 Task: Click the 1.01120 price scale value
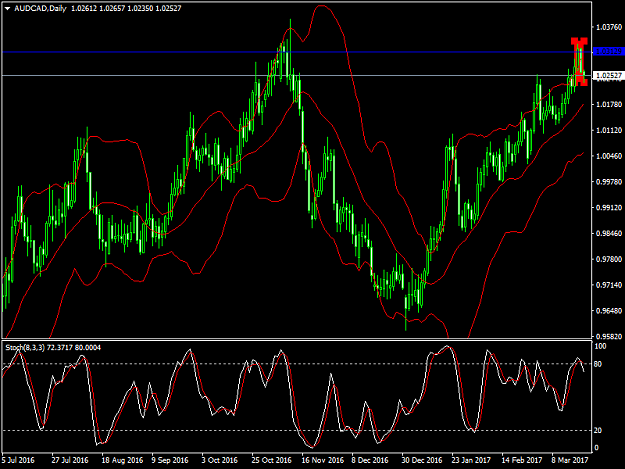[608, 130]
